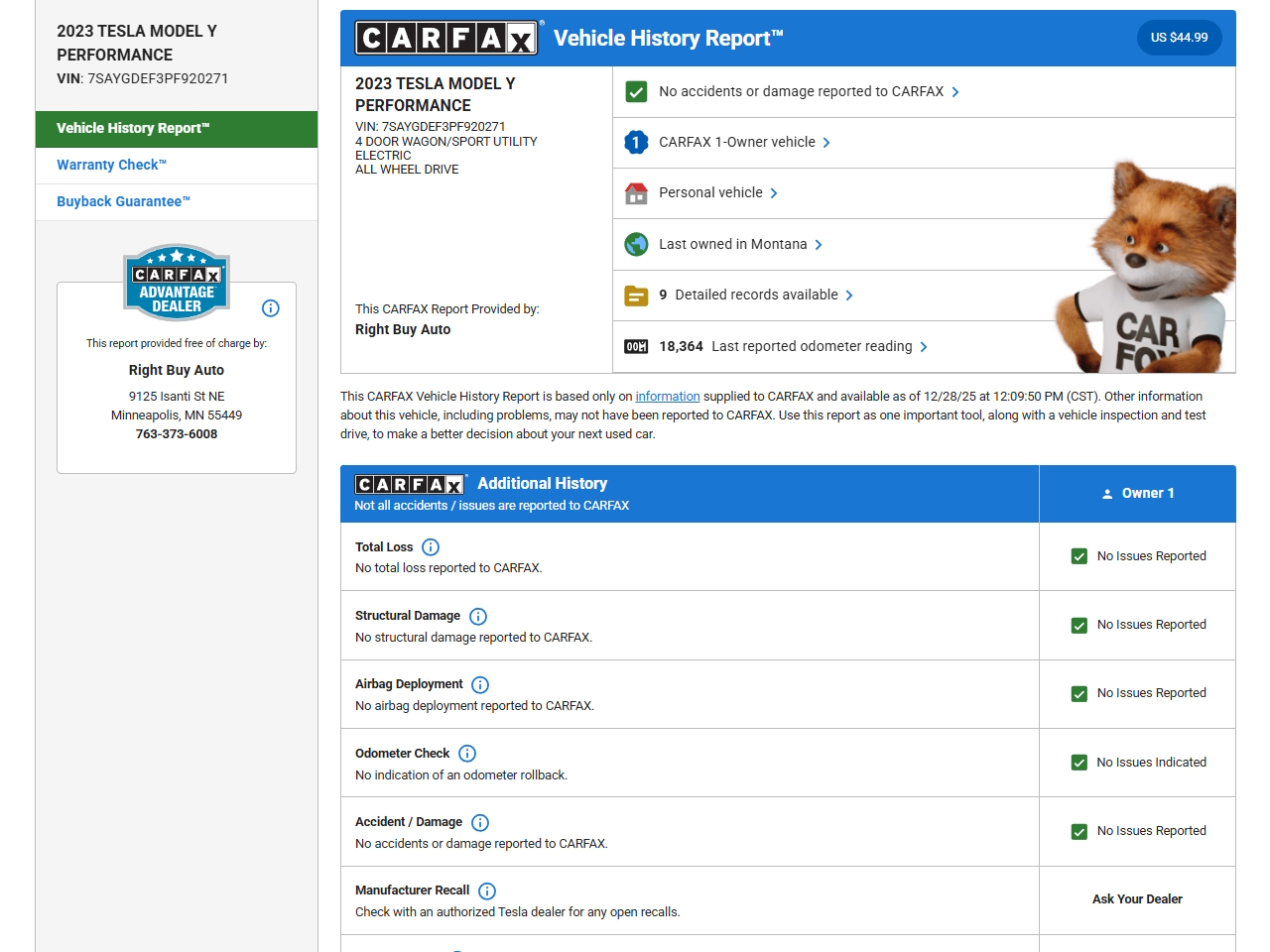Open the Airbag Deployment info icon
The width and height of the screenshot is (1270, 952).
pyautogui.click(x=480, y=685)
